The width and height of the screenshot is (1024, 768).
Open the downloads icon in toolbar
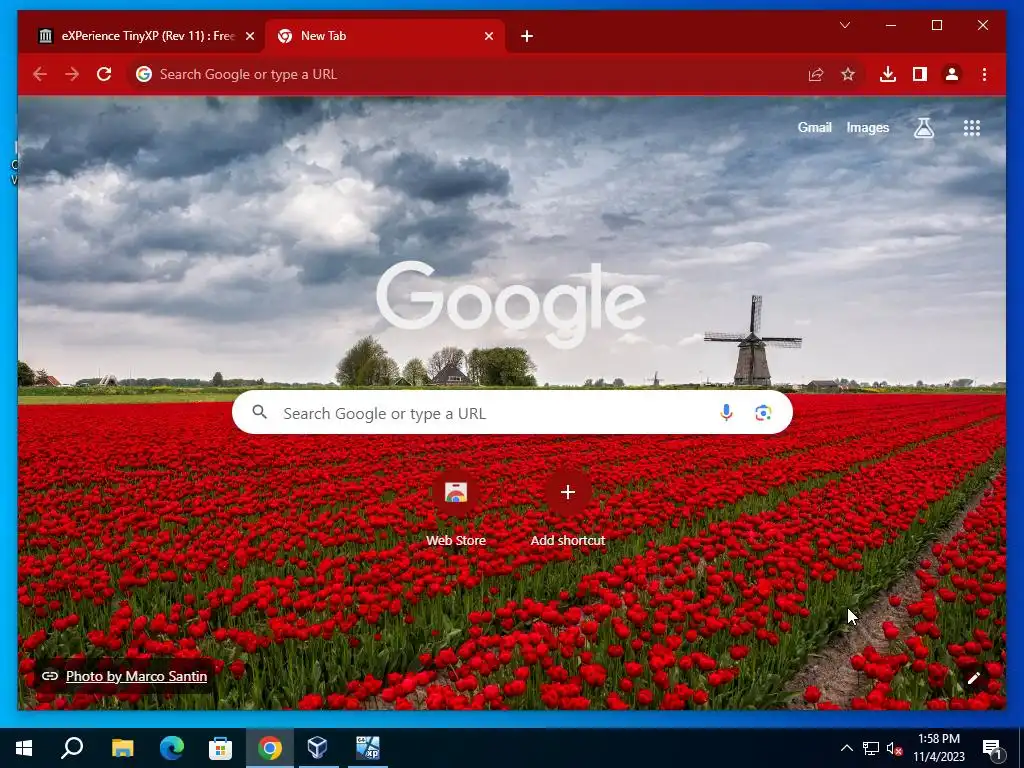pyautogui.click(x=888, y=74)
